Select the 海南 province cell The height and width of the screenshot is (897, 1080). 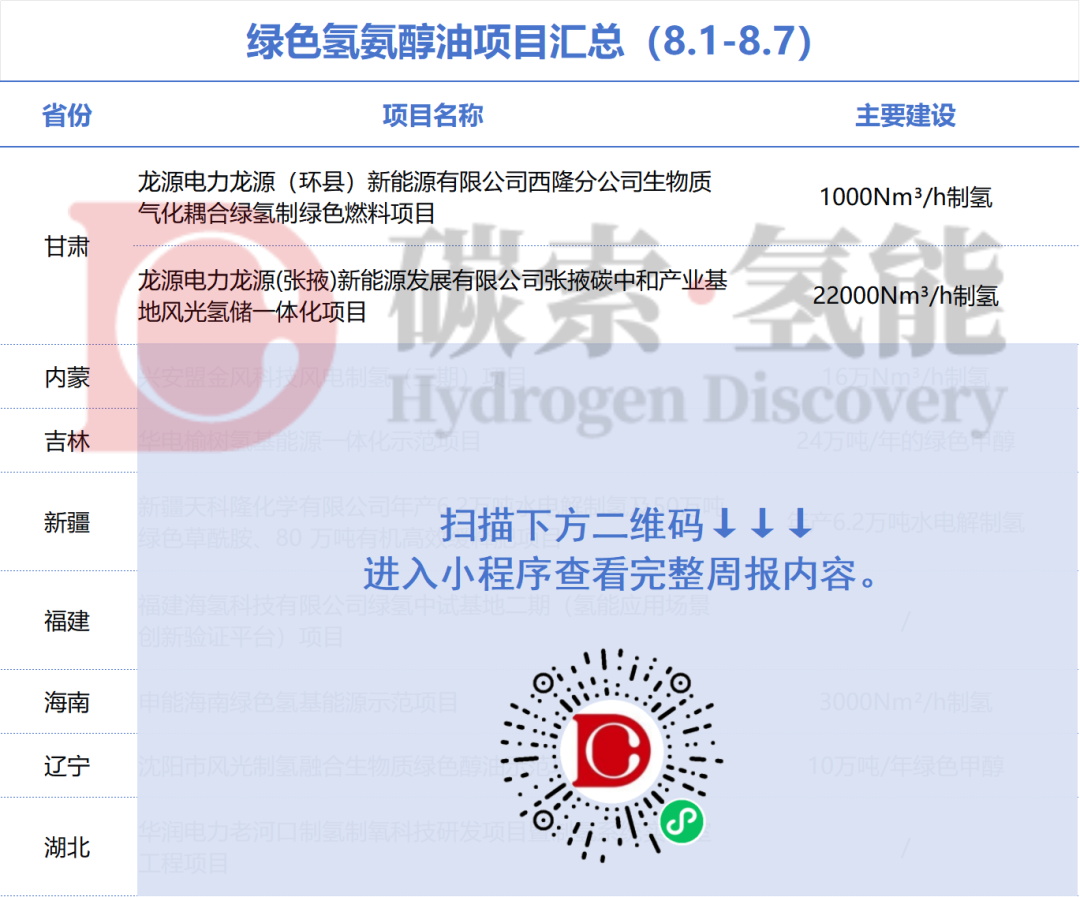(67, 703)
